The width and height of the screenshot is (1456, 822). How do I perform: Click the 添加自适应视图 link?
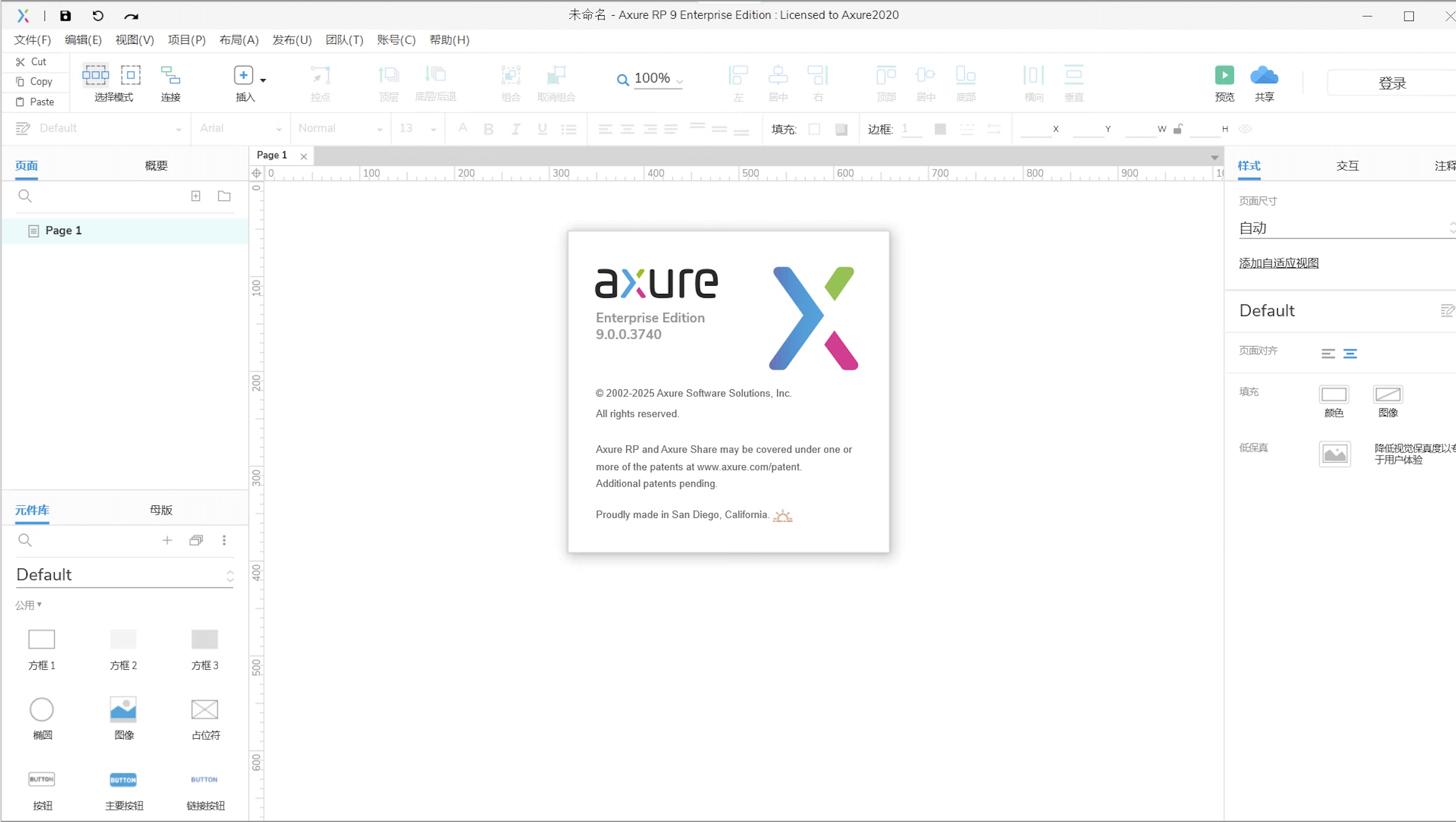coord(1278,263)
